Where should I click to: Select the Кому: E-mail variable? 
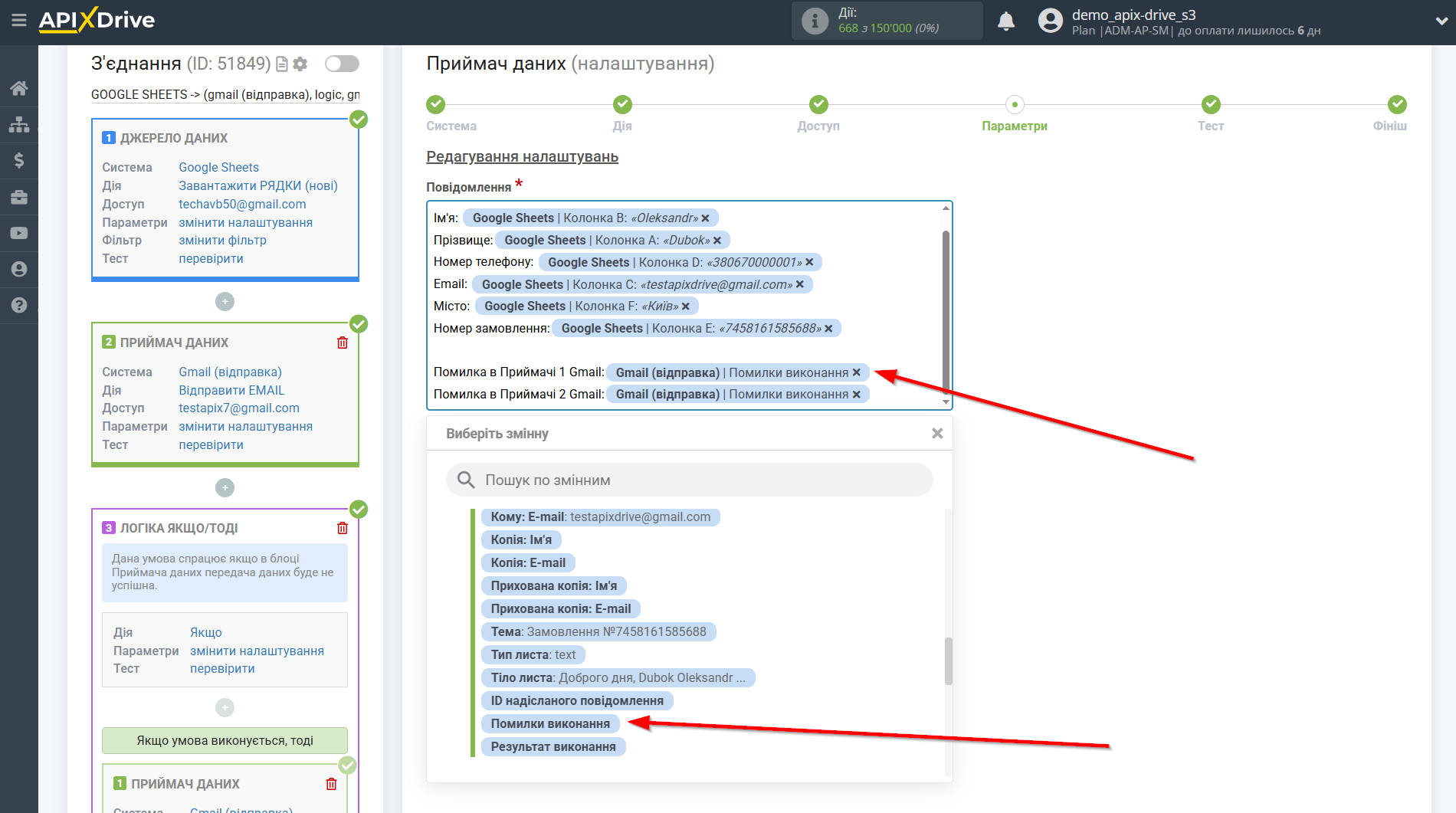click(x=601, y=517)
